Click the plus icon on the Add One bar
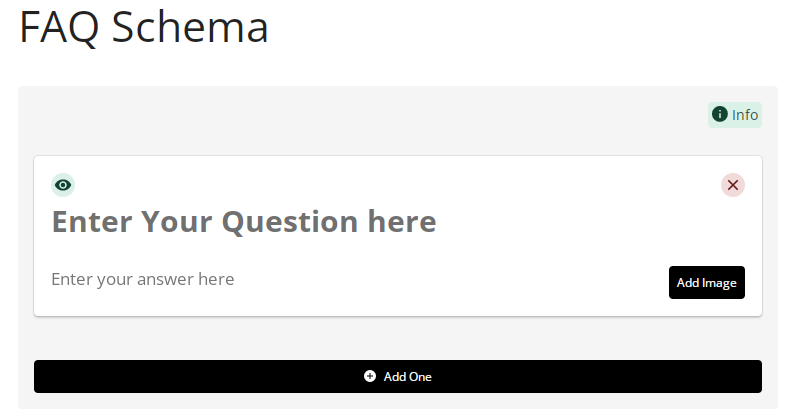 [370, 376]
